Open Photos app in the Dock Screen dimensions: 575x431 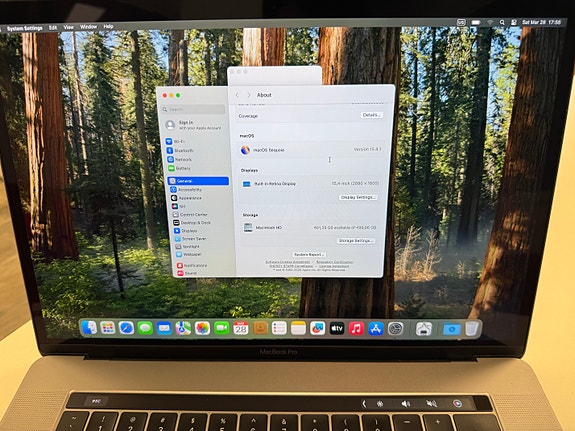pos(202,328)
